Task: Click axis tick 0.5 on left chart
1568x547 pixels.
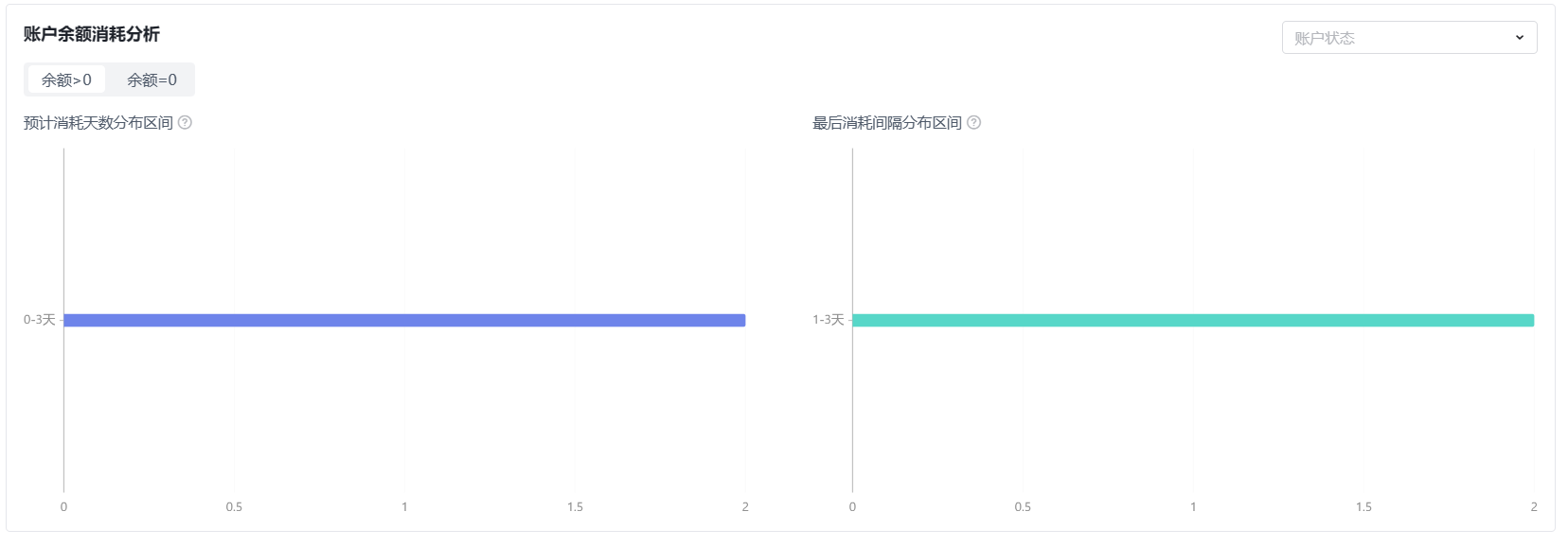Action: [x=234, y=507]
